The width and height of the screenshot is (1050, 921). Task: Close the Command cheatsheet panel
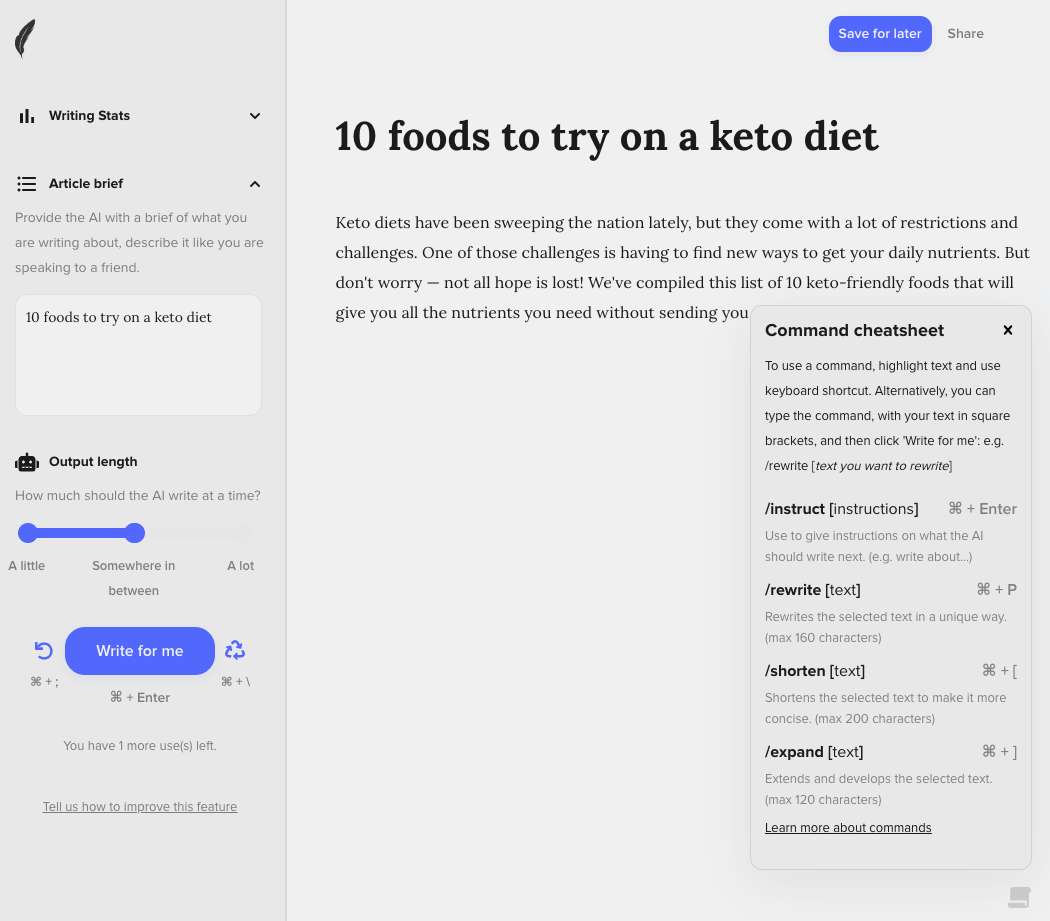tap(1008, 330)
